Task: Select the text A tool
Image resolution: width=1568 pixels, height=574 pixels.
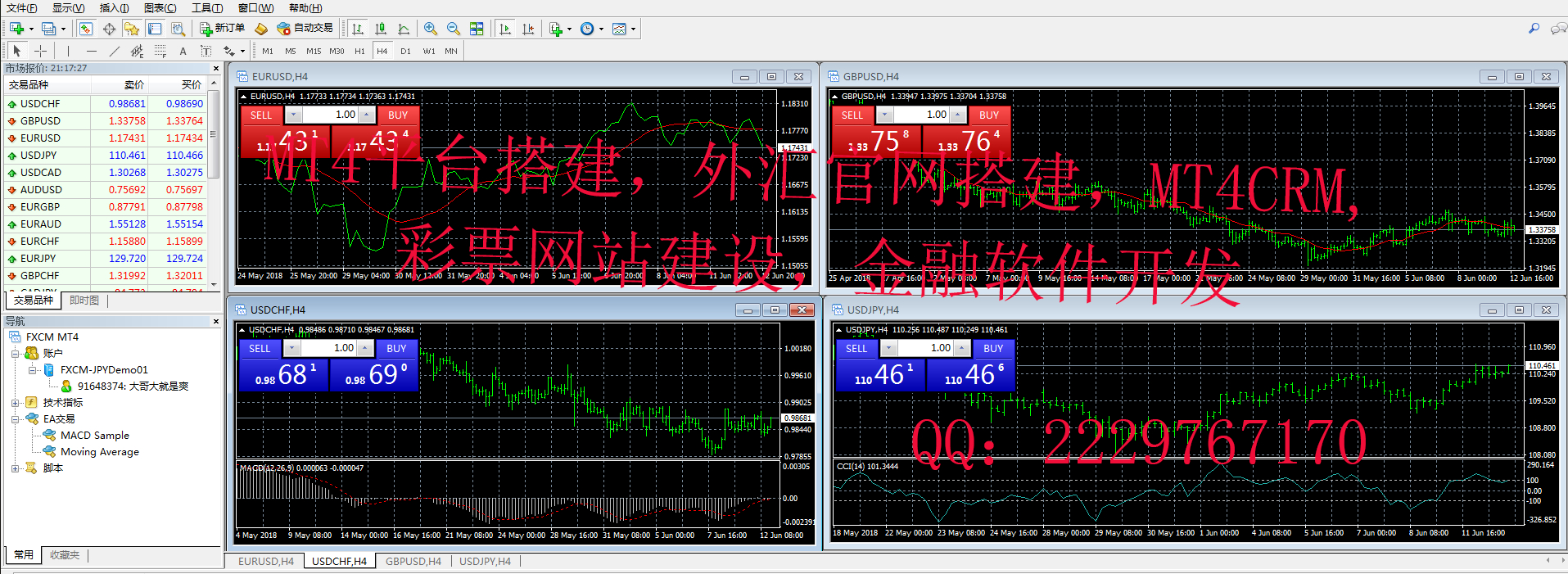Action: click(x=183, y=51)
